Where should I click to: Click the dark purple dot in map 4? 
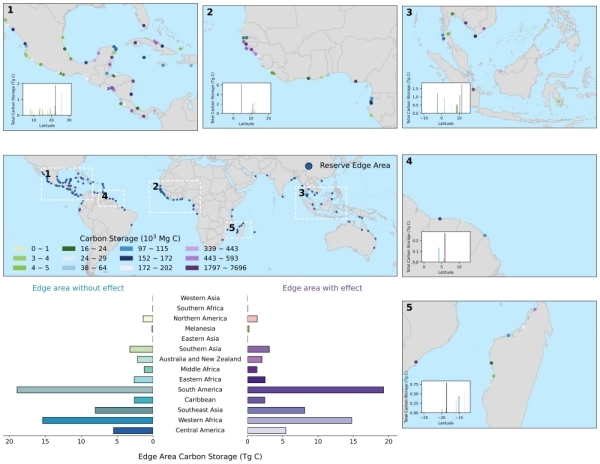tap(440, 219)
